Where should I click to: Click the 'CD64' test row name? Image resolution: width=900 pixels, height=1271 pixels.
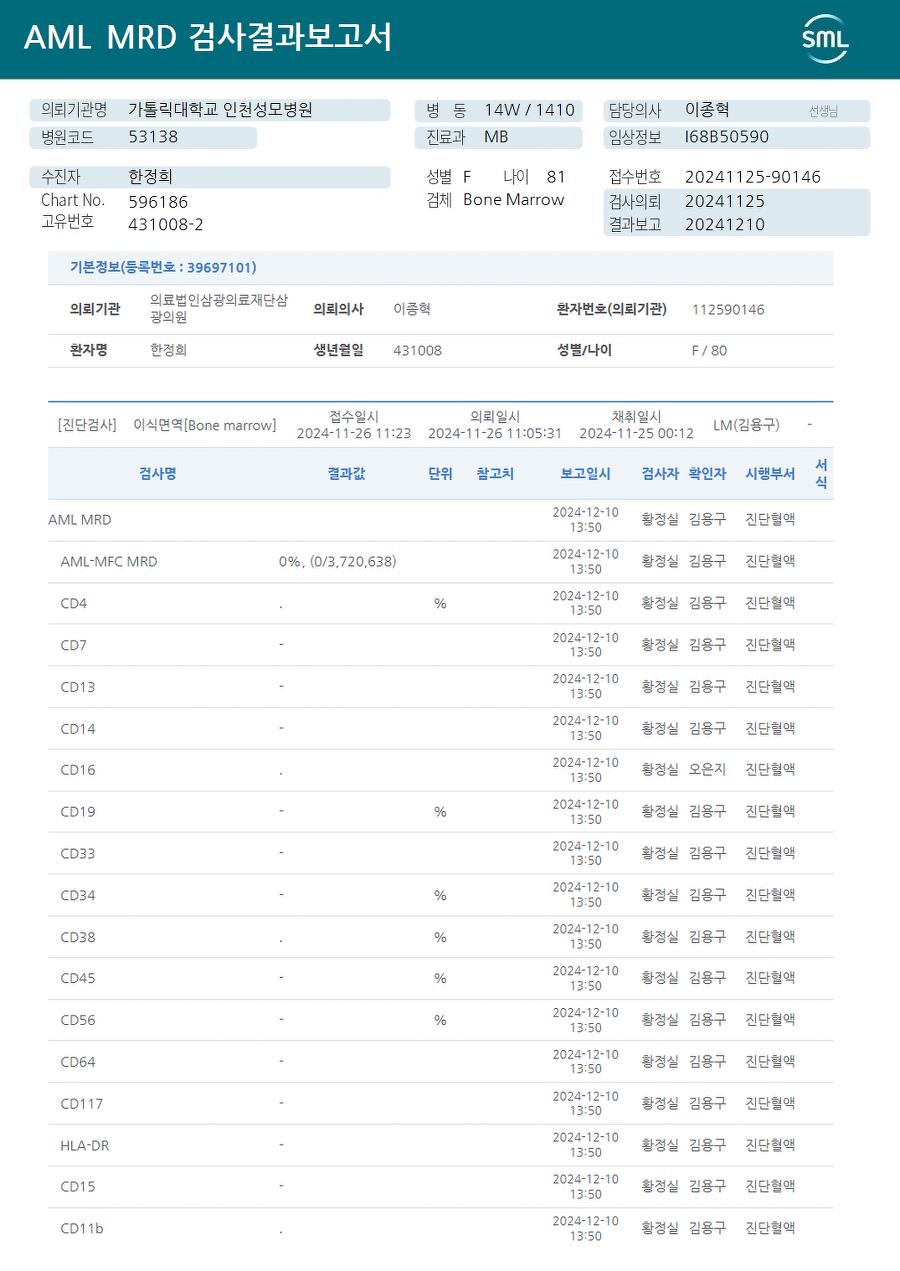coord(78,1062)
